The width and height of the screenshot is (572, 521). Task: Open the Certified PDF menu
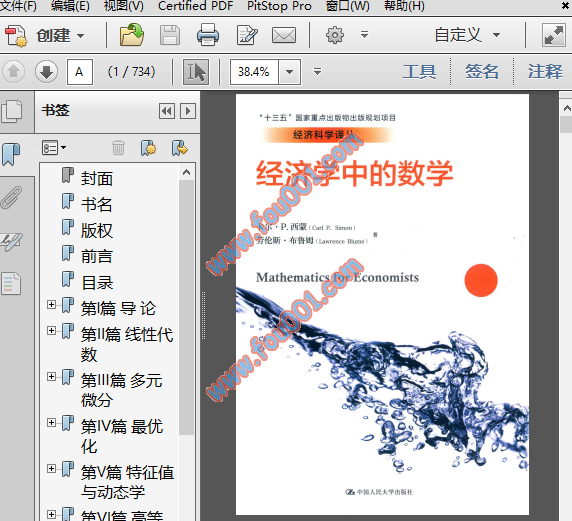[x=196, y=6]
